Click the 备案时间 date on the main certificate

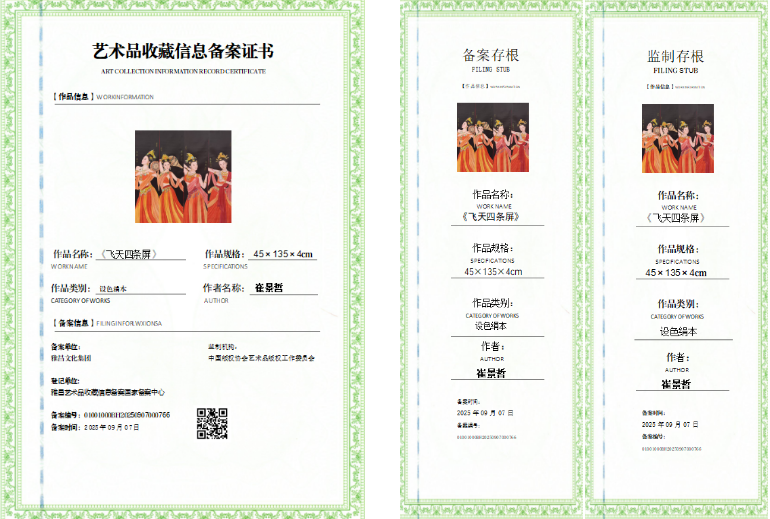pyautogui.click(x=111, y=428)
